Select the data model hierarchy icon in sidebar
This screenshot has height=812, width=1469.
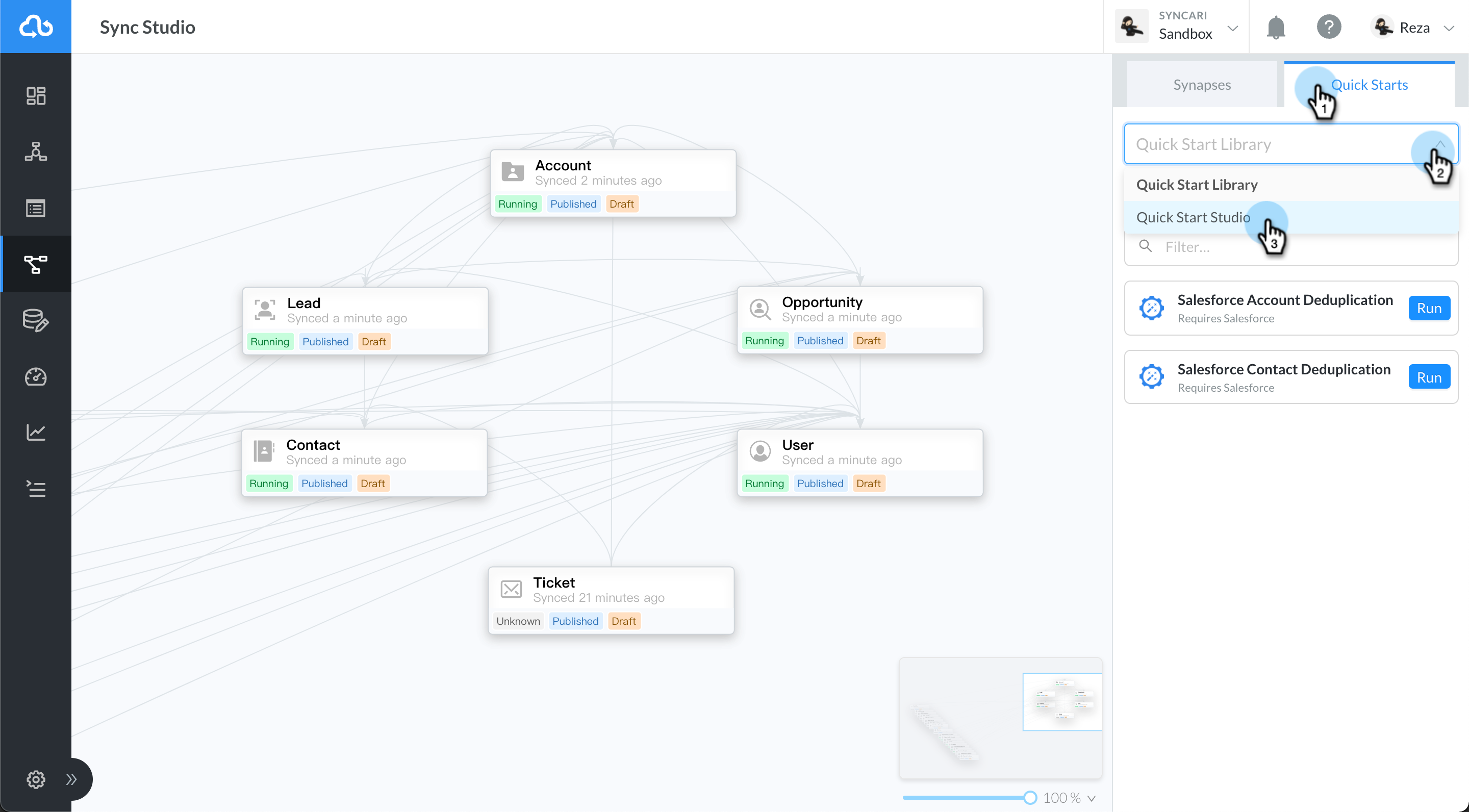click(35, 151)
